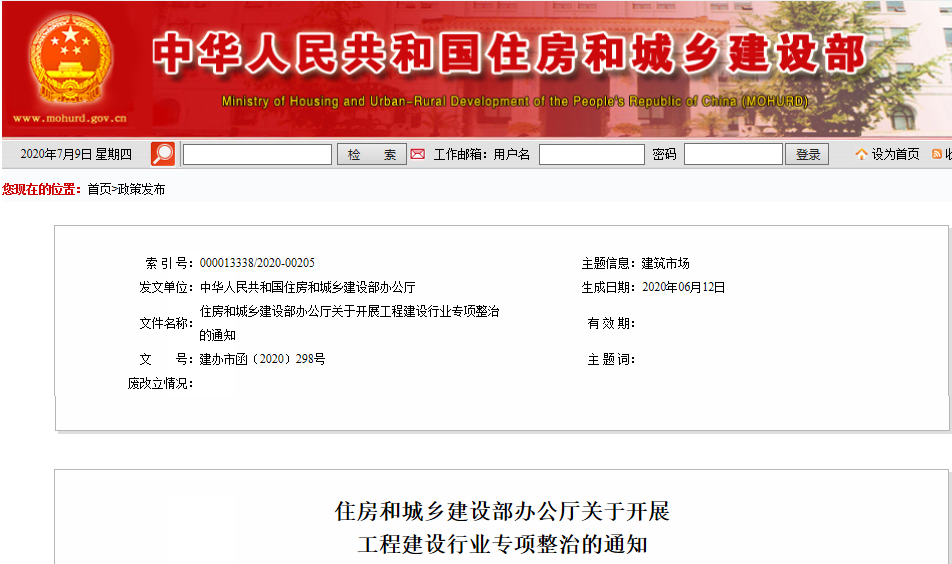Go to 首页 in the breadcrumb
Screen dimensions: 952x564
point(99,189)
